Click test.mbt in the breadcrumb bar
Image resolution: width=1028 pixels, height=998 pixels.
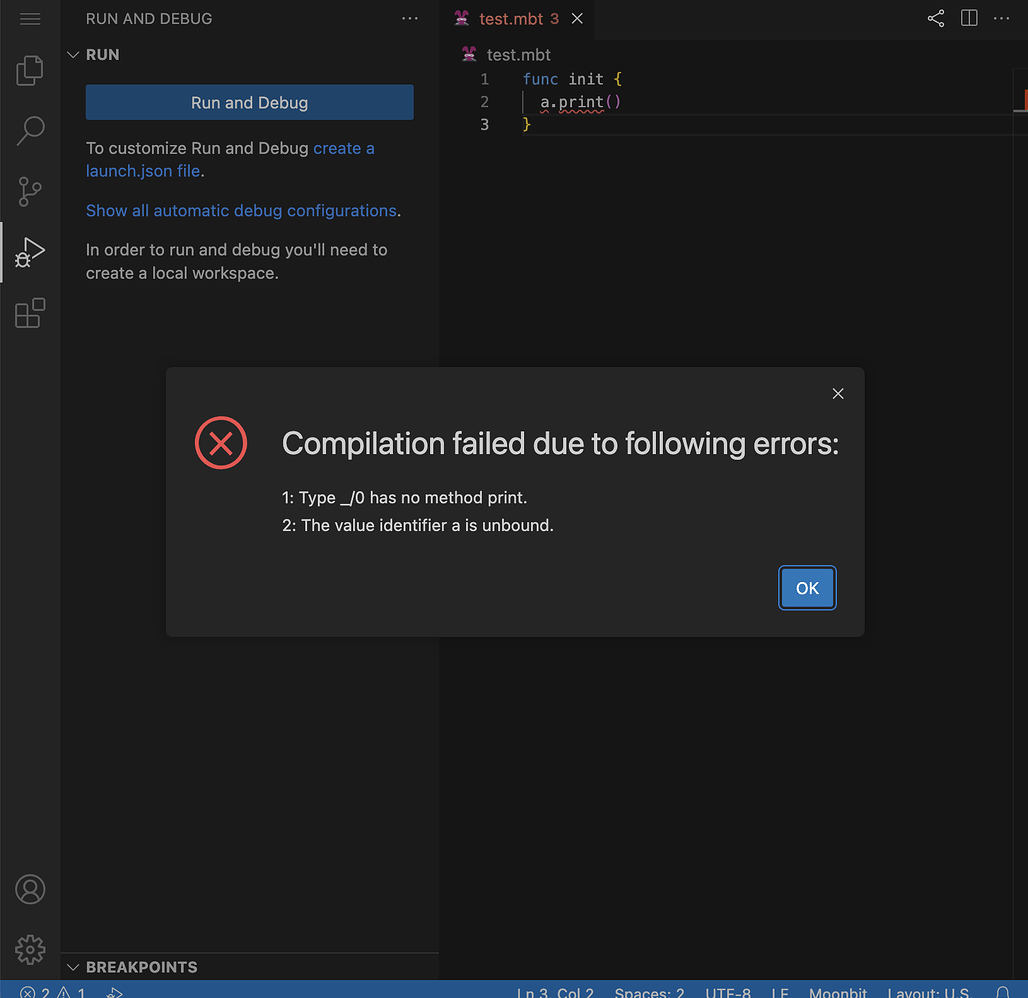(518, 55)
